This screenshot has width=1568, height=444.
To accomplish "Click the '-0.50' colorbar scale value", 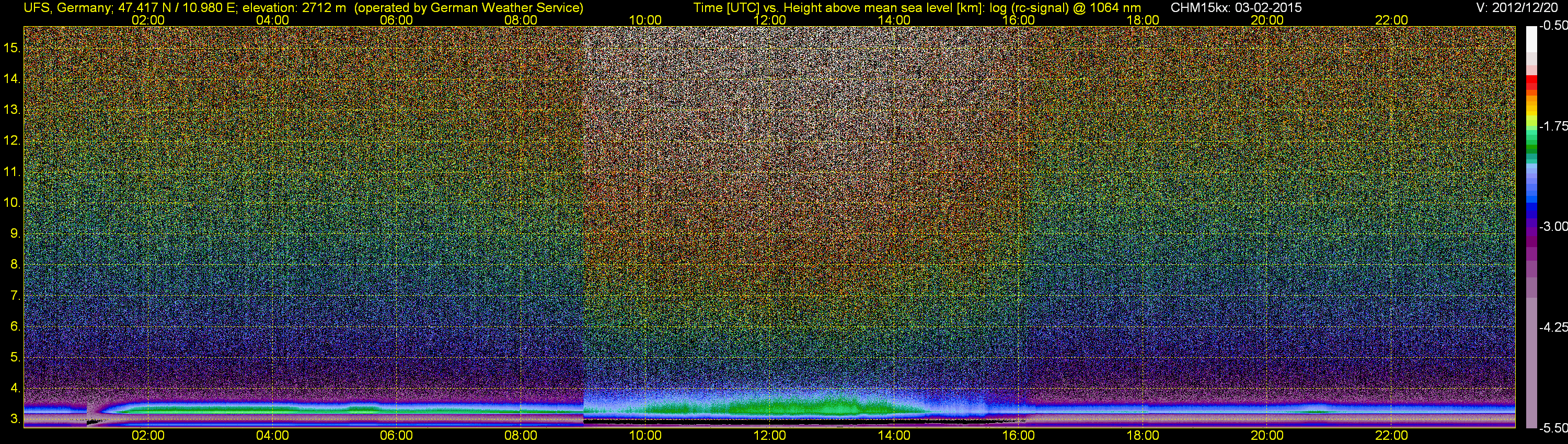I will click(x=1553, y=26).
